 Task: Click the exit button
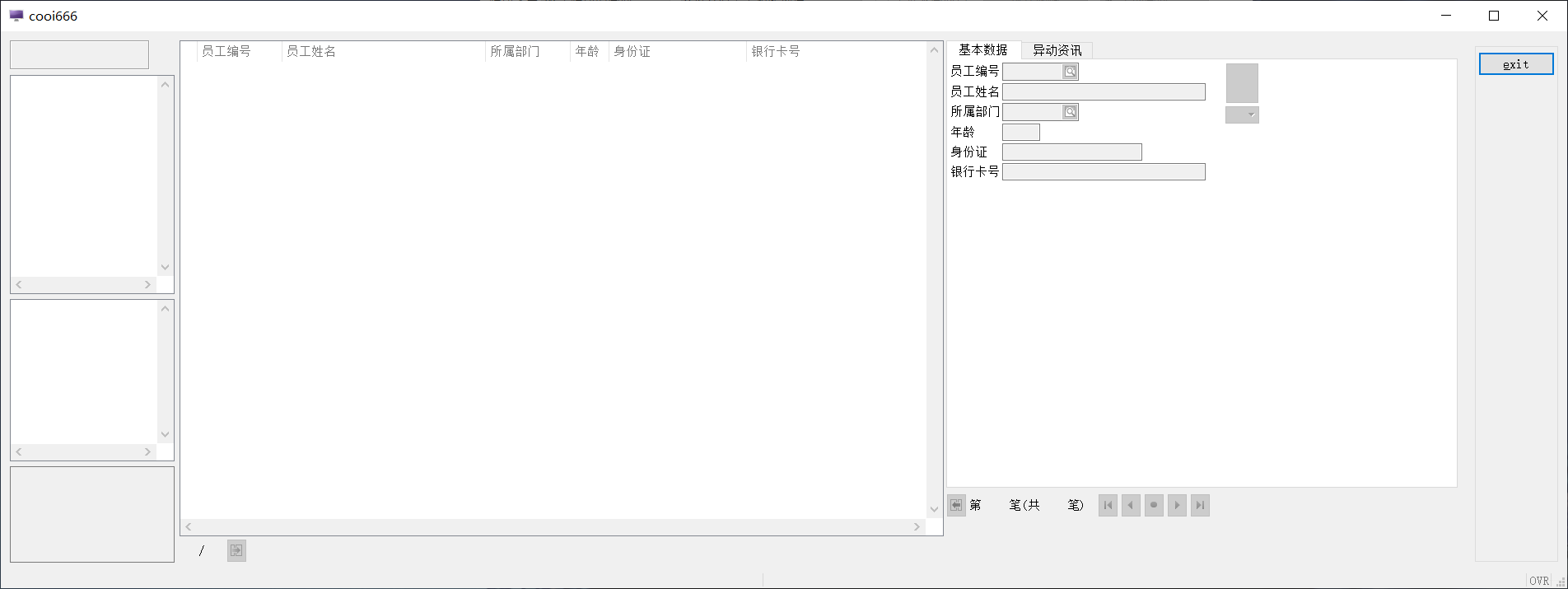[x=1516, y=64]
